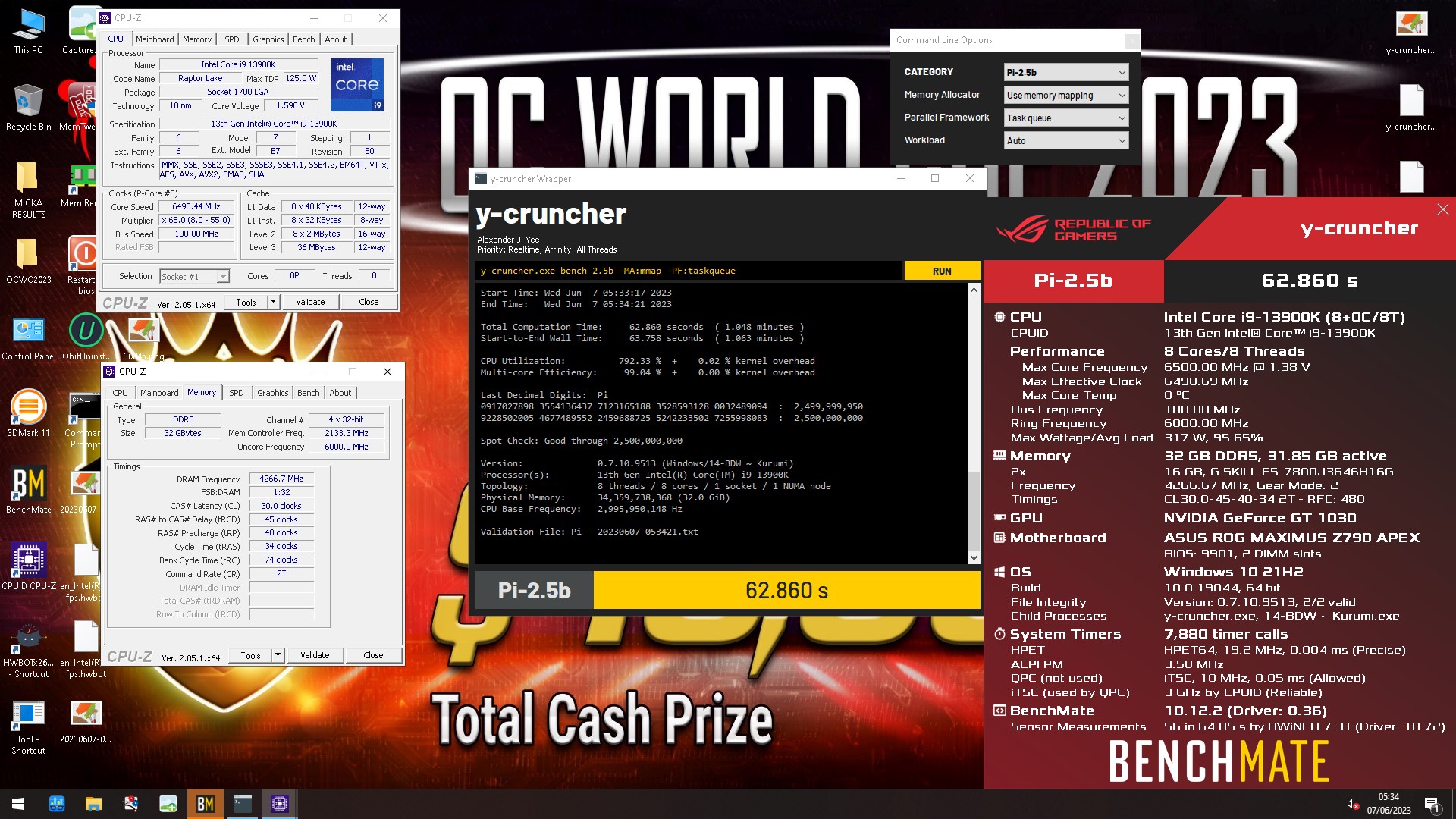This screenshot has height=819, width=1456.
Task: Select the Core Speed value 6498.44 MHz
Action: coord(196,206)
